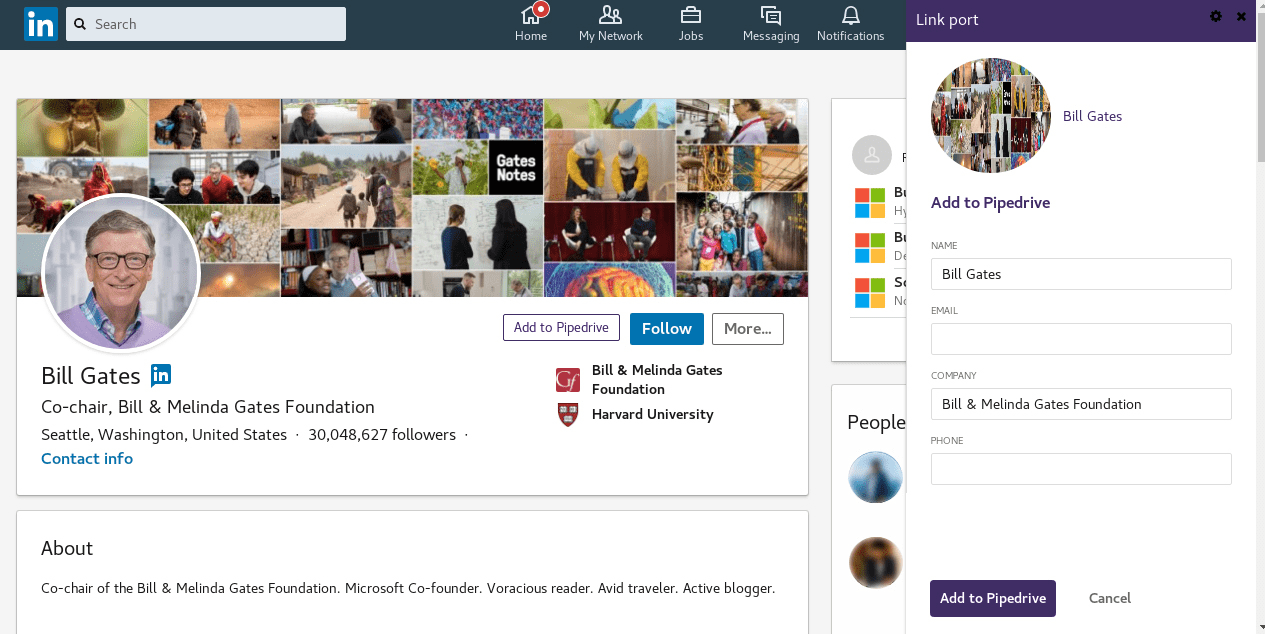Click the Link port panel title

[947, 20]
